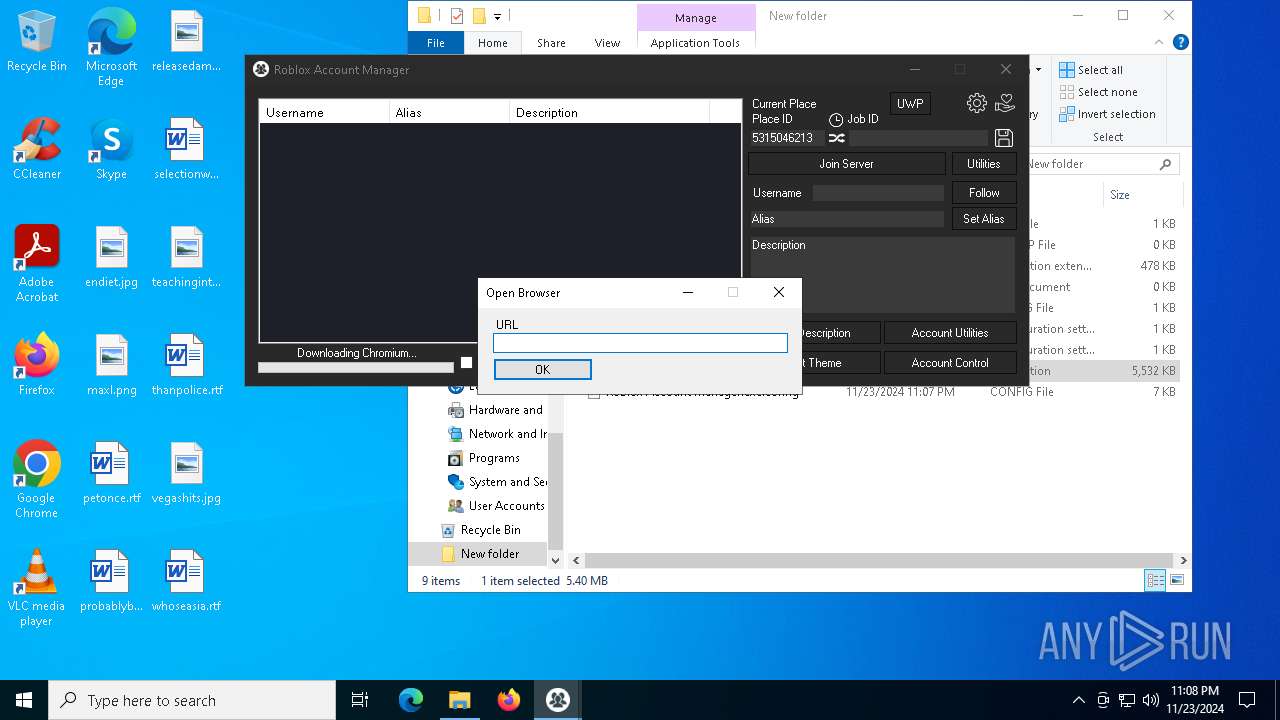Show hidden system tray icons
This screenshot has height=720, width=1280.
(1078, 700)
